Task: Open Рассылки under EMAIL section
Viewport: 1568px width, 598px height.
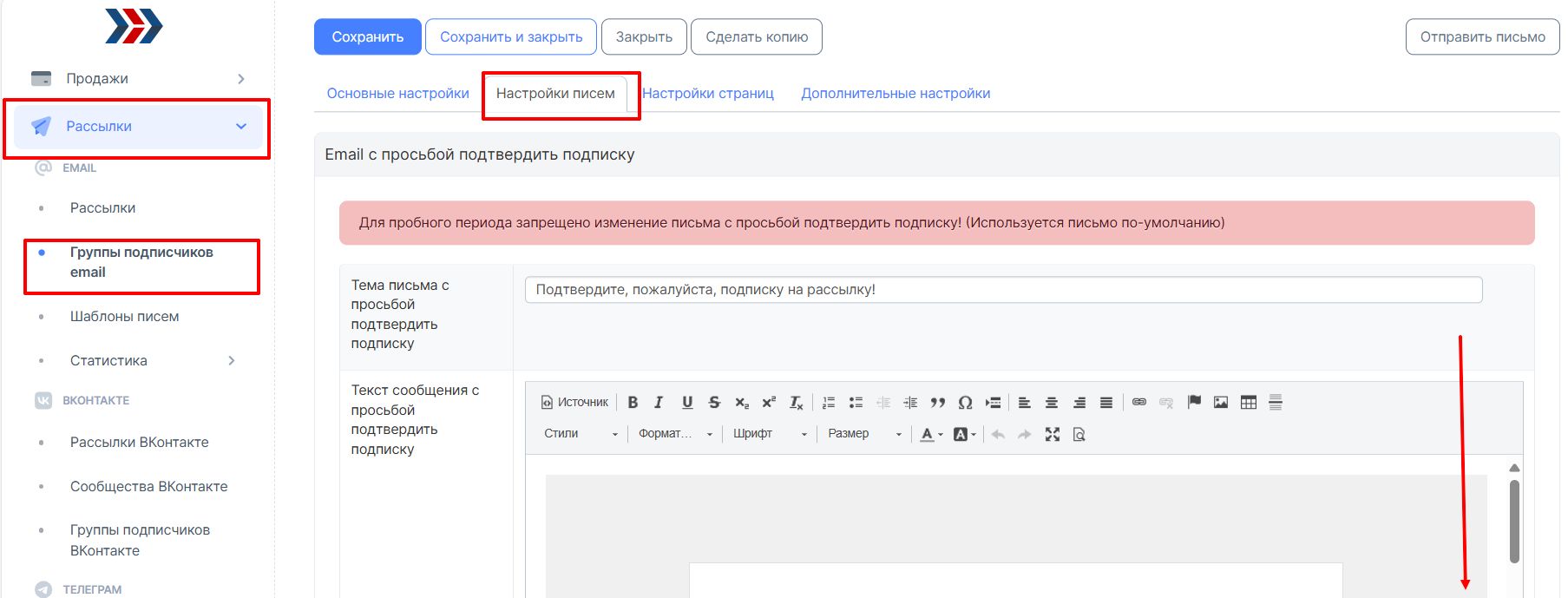Action: click(102, 208)
